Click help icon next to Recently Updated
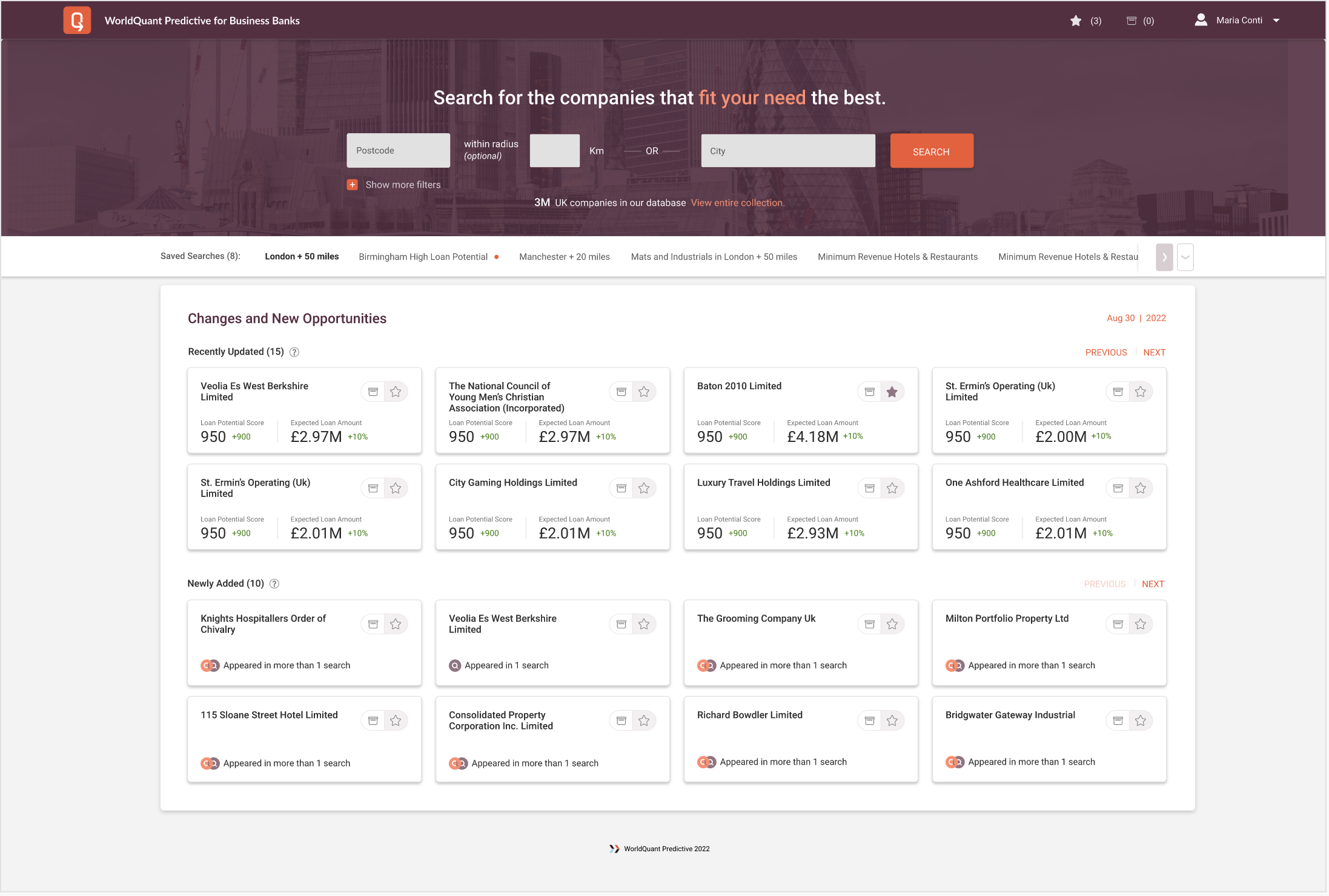 tap(294, 352)
